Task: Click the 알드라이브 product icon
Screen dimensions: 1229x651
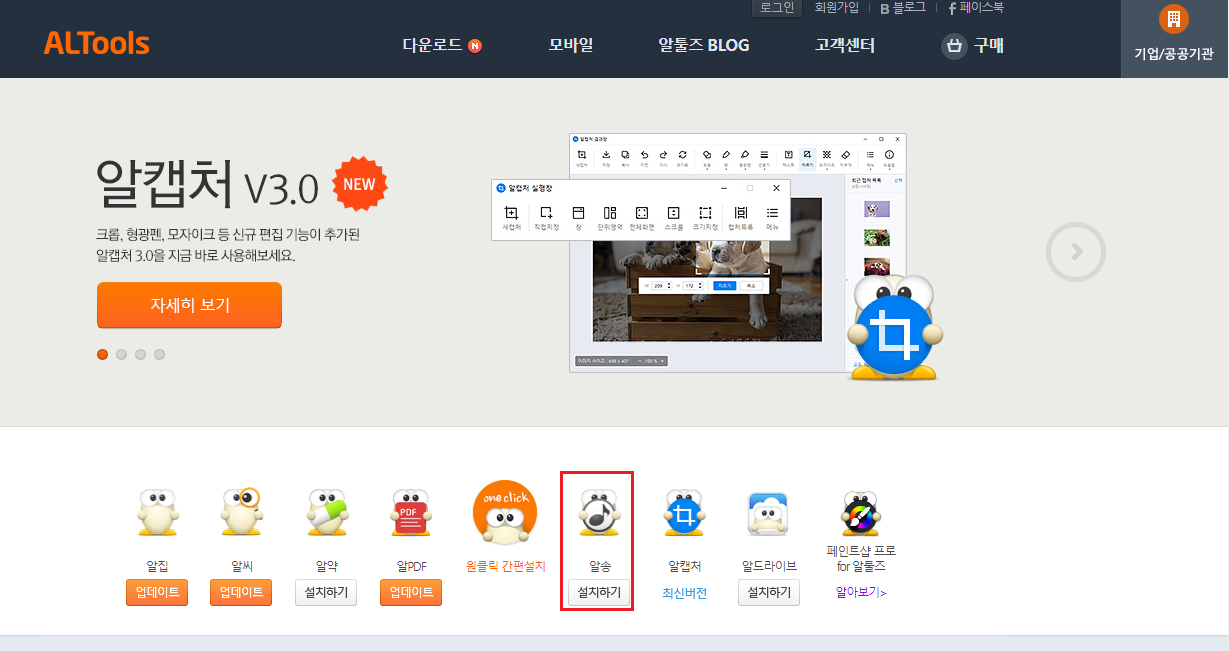Action: [769, 514]
